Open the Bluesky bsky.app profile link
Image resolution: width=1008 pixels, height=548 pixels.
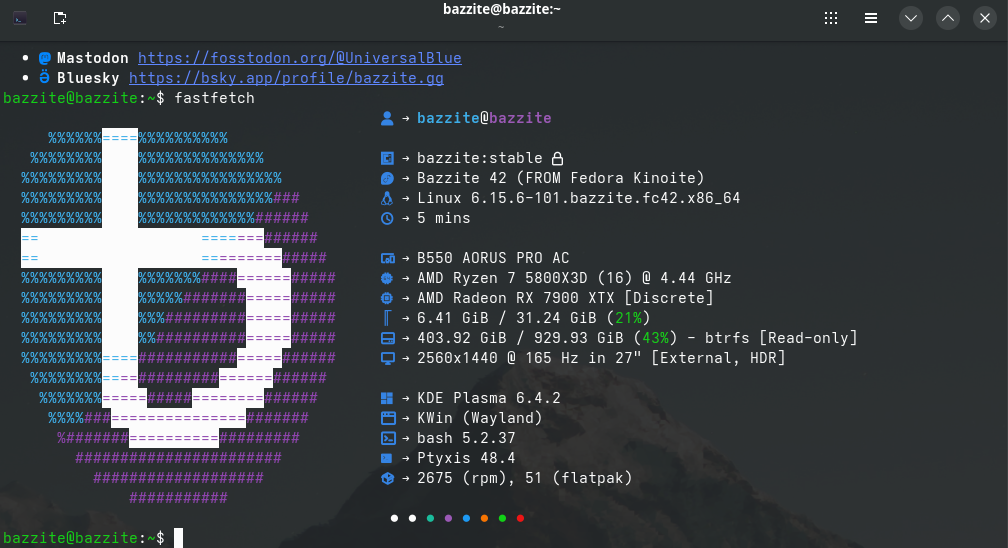tap(286, 78)
